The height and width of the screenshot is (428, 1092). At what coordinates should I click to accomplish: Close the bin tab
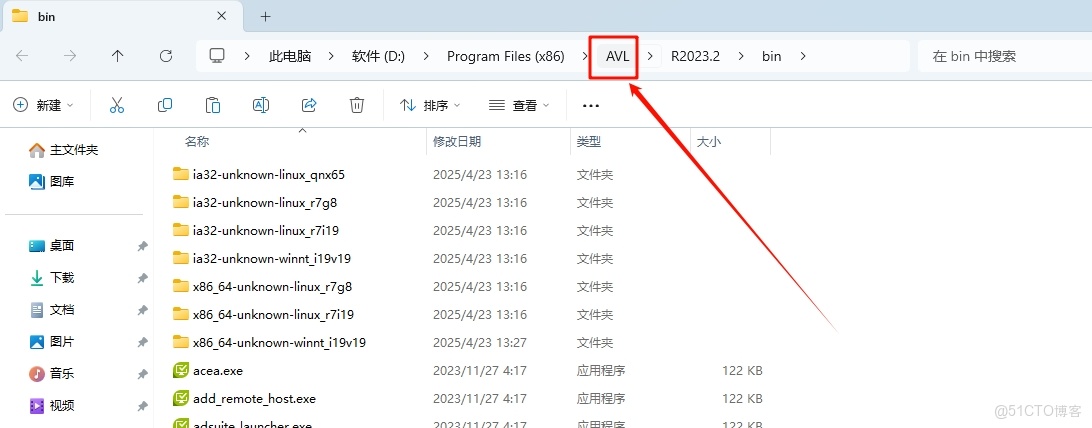point(221,16)
